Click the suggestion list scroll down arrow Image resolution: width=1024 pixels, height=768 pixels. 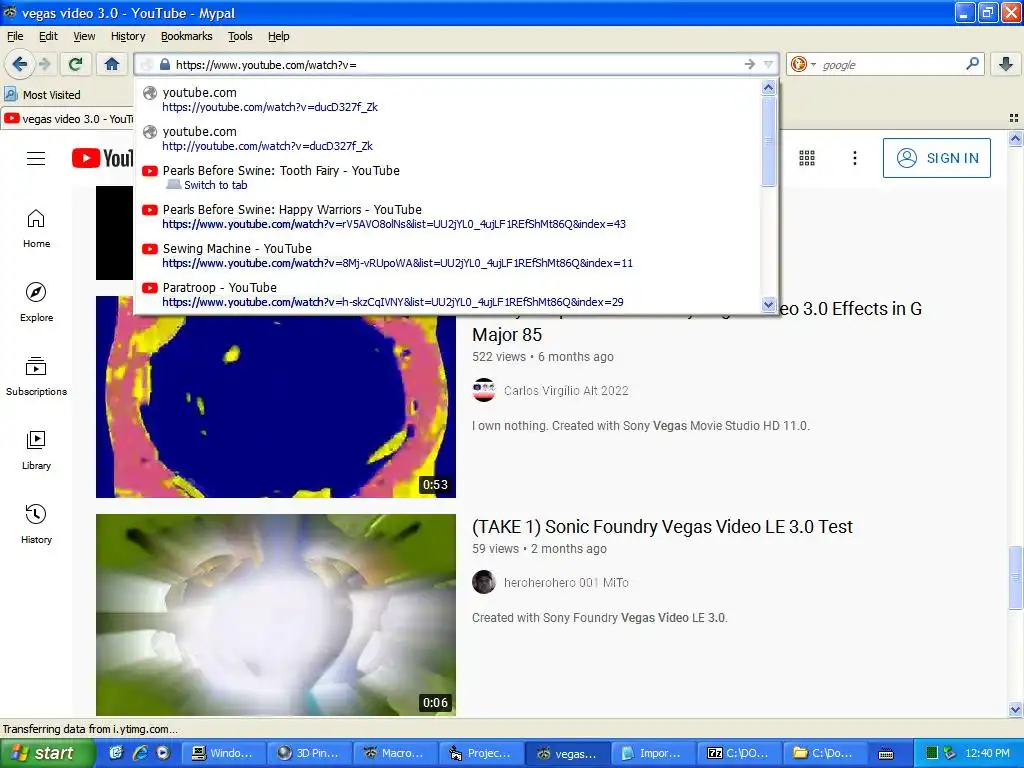pyautogui.click(x=769, y=304)
